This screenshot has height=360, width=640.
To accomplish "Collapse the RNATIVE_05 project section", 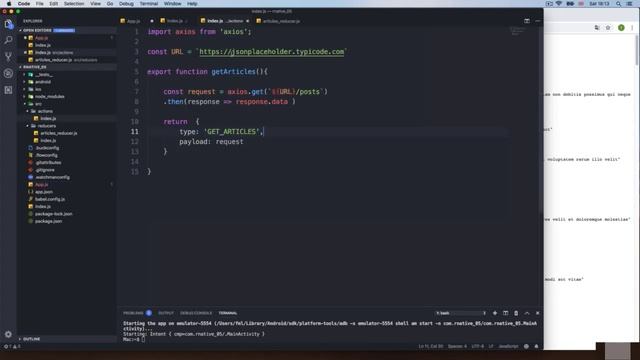I will pos(34,67).
